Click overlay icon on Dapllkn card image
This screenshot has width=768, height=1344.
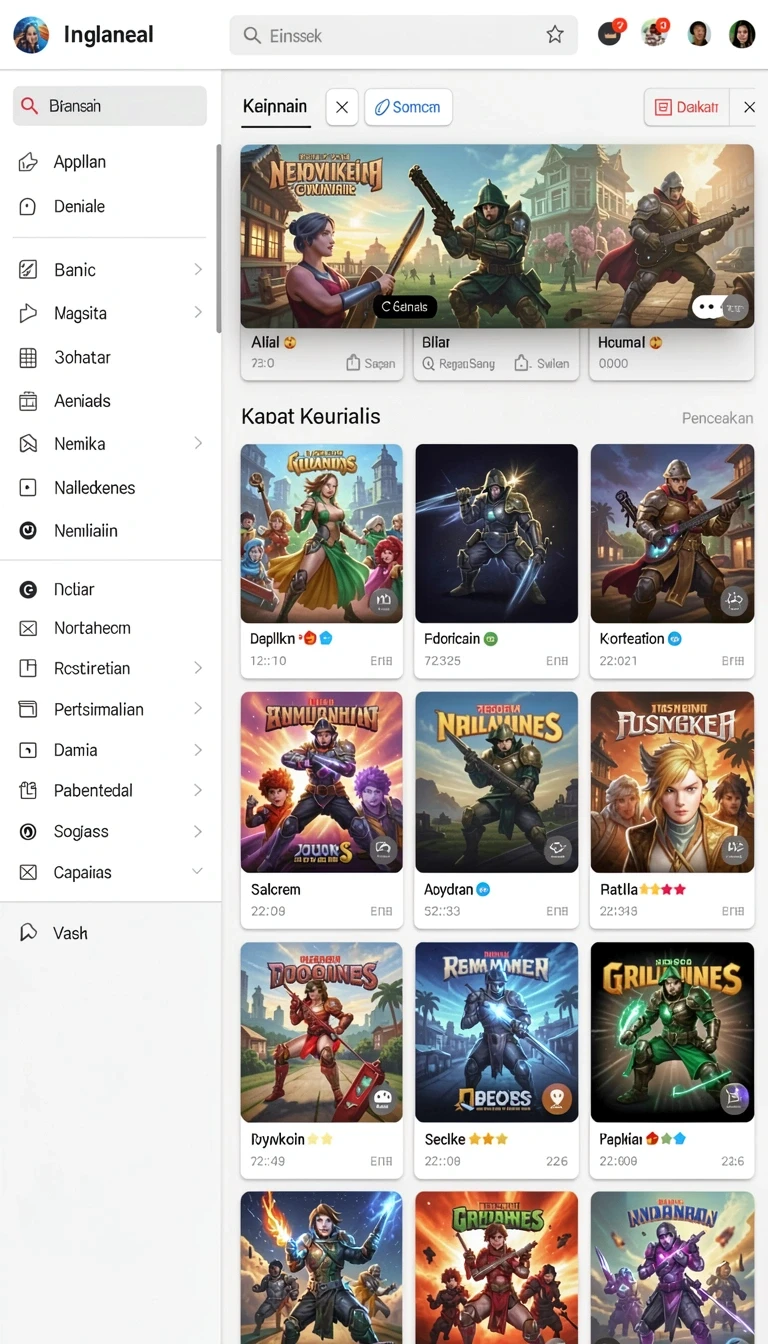pos(384,601)
